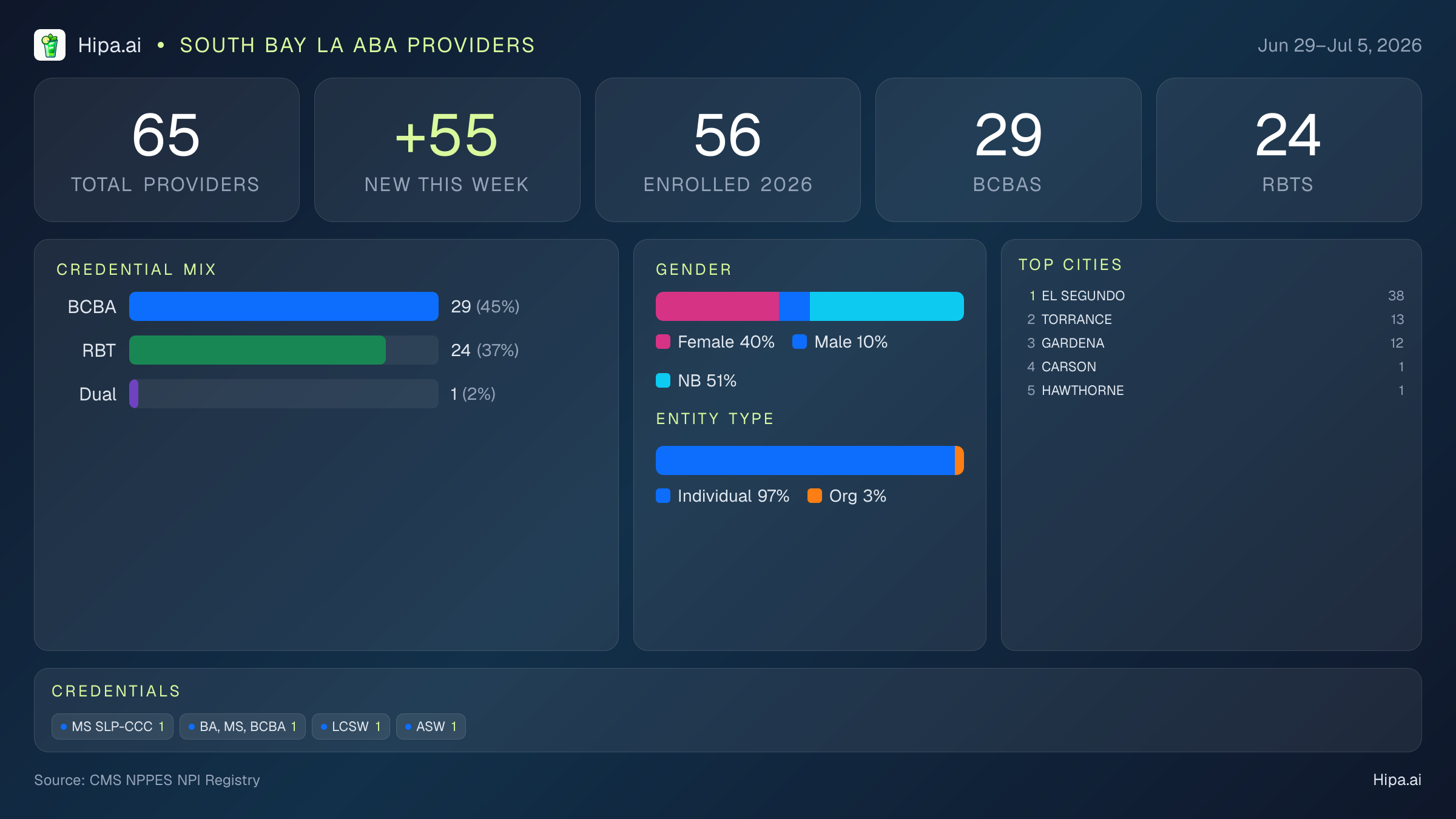Viewport: 1456px width, 819px height.
Task: Click the LCSW credential chip
Action: point(351,727)
